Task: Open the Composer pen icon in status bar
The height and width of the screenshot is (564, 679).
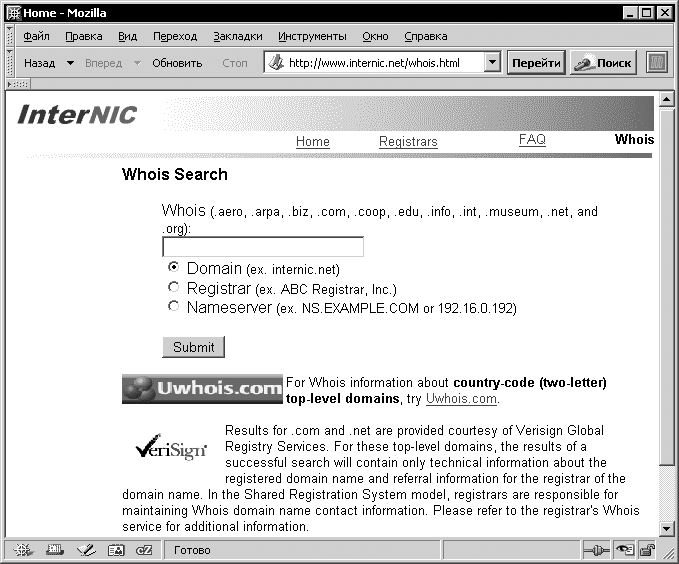Action: tap(86, 550)
